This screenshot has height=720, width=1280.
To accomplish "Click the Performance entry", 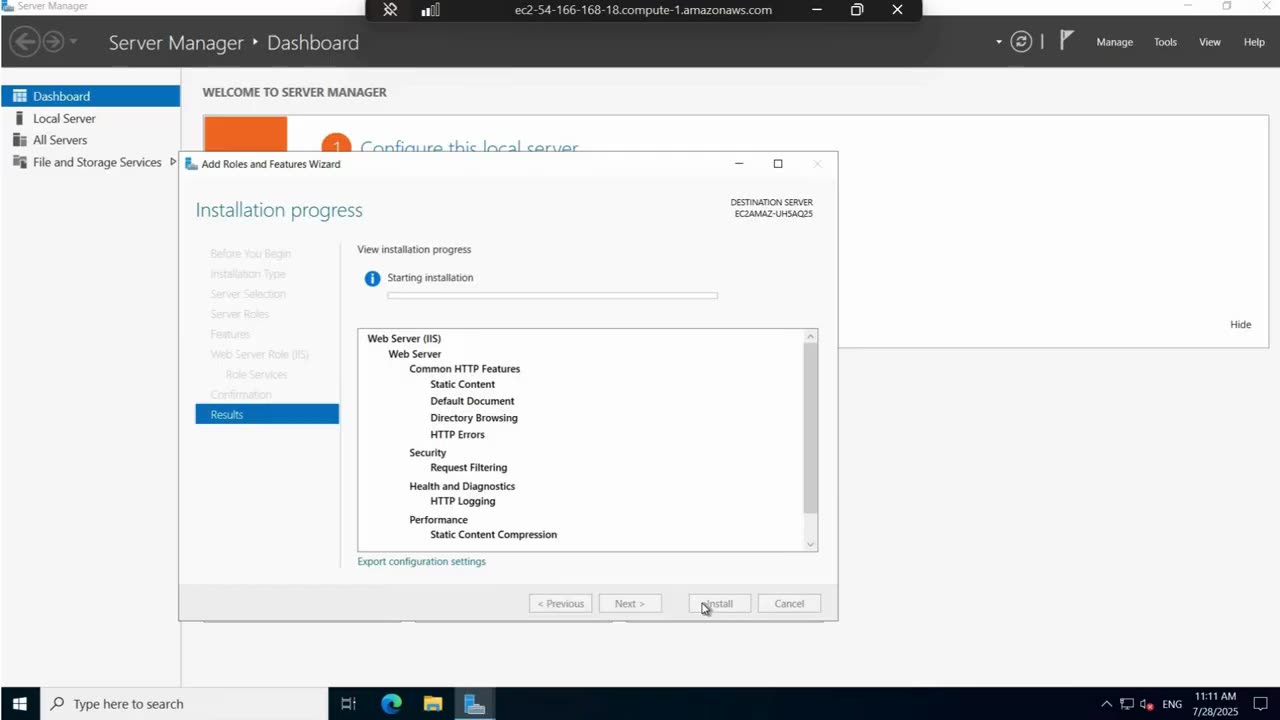I will (438, 520).
